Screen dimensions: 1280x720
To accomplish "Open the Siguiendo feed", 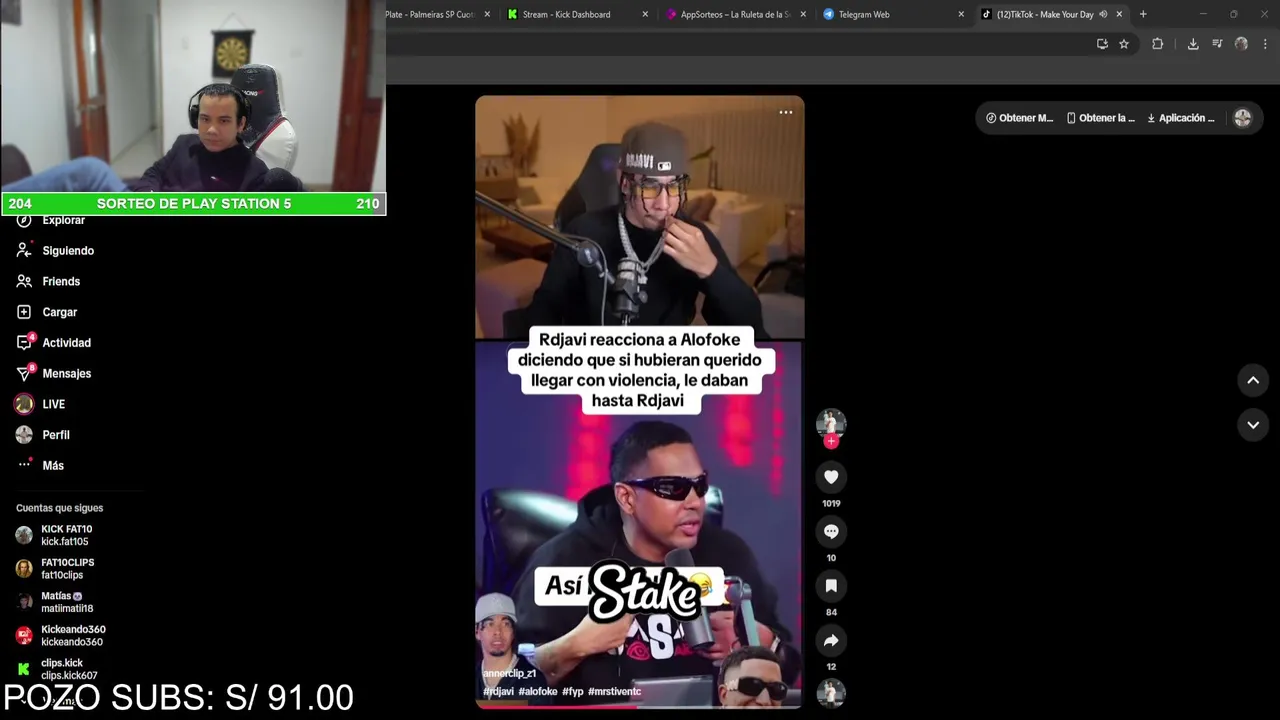I will (x=68, y=251).
